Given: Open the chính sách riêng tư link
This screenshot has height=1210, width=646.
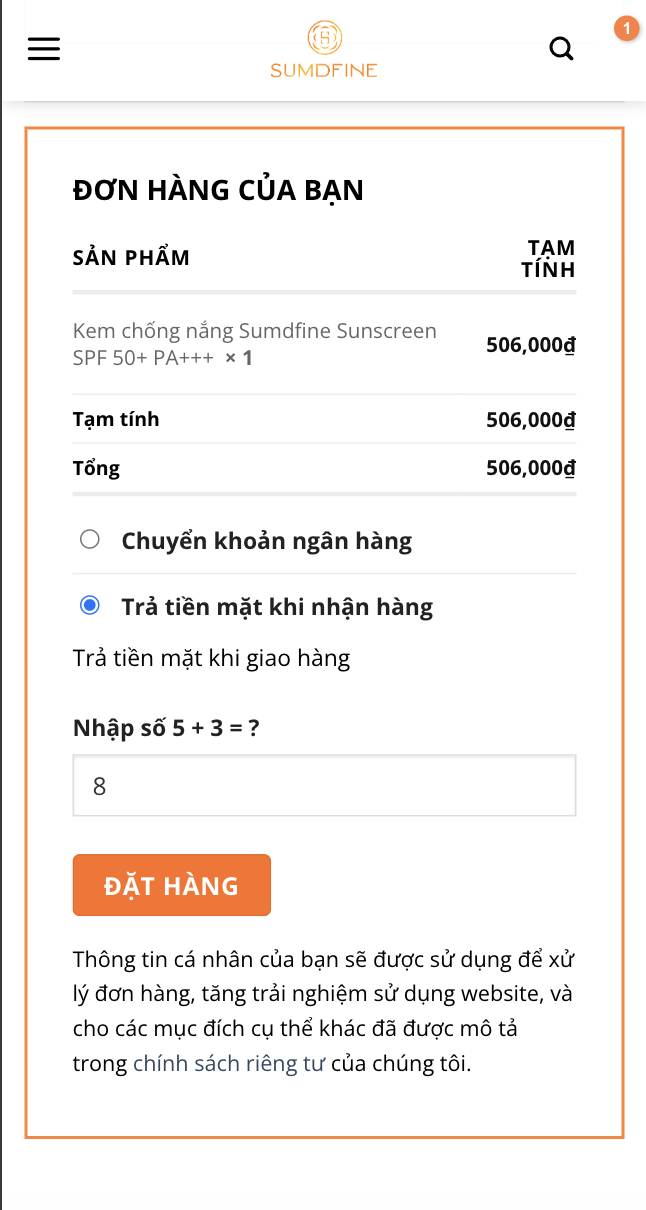Looking at the screenshot, I should tap(229, 1063).
